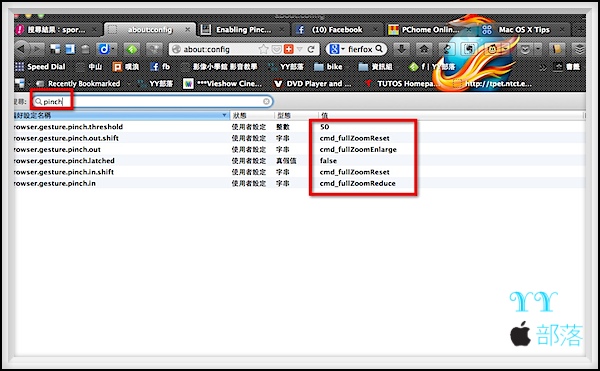Select the browser.gesture.pinch.threshold row
The width and height of the screenshot is (600, 371).
pyautogui.click(x=299, y=127)
